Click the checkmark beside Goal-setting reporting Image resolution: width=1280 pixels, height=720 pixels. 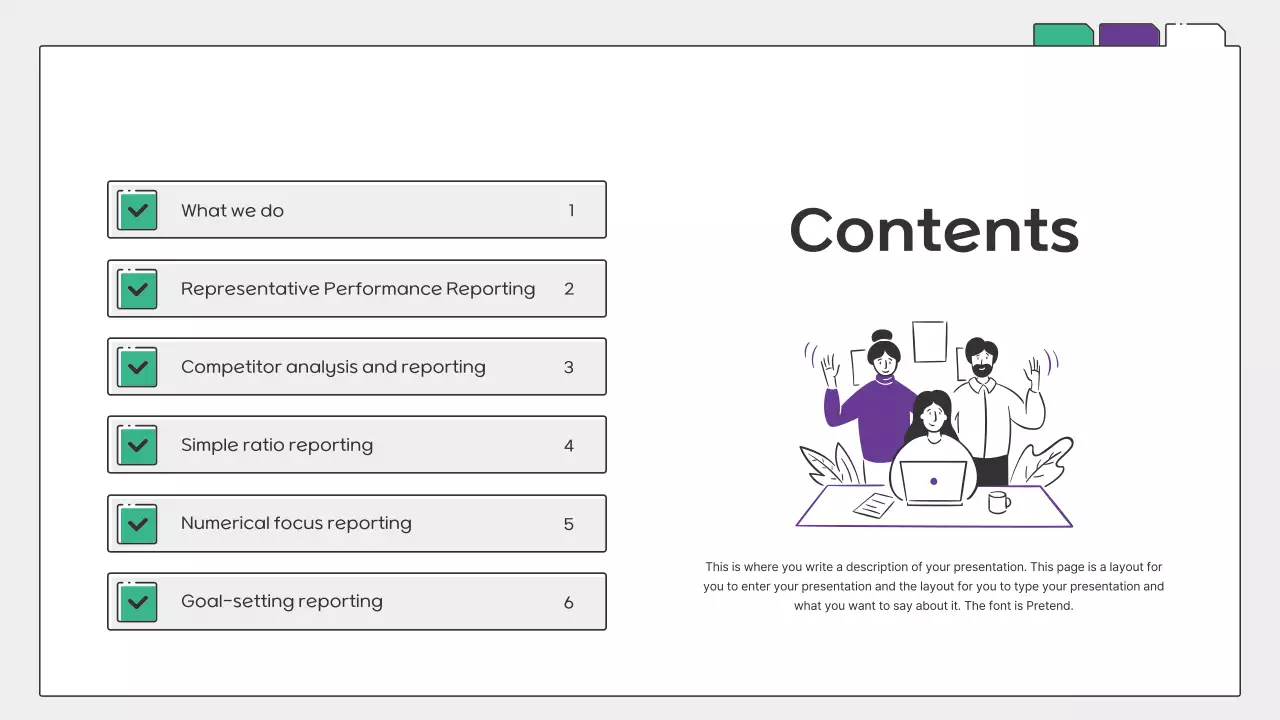point(137,601)
